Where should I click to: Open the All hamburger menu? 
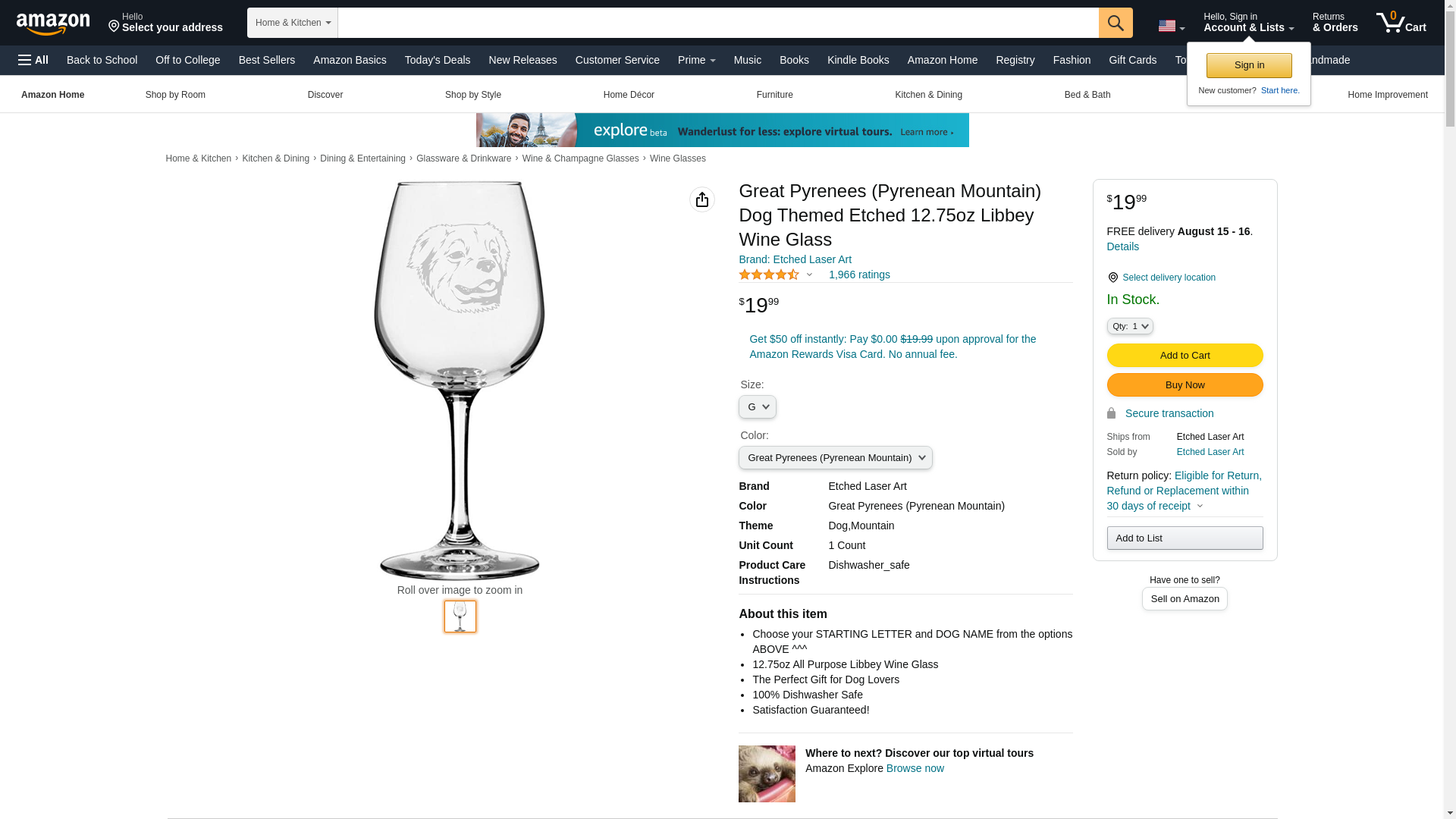pyautogui.click(x=33, y=60)
